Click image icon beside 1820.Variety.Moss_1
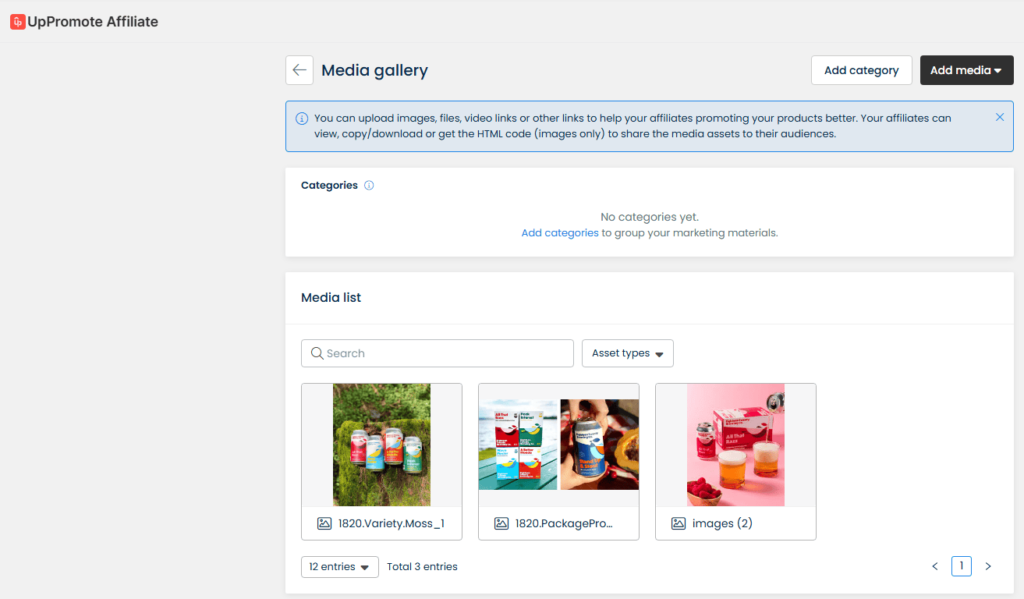 pos(324,523)
